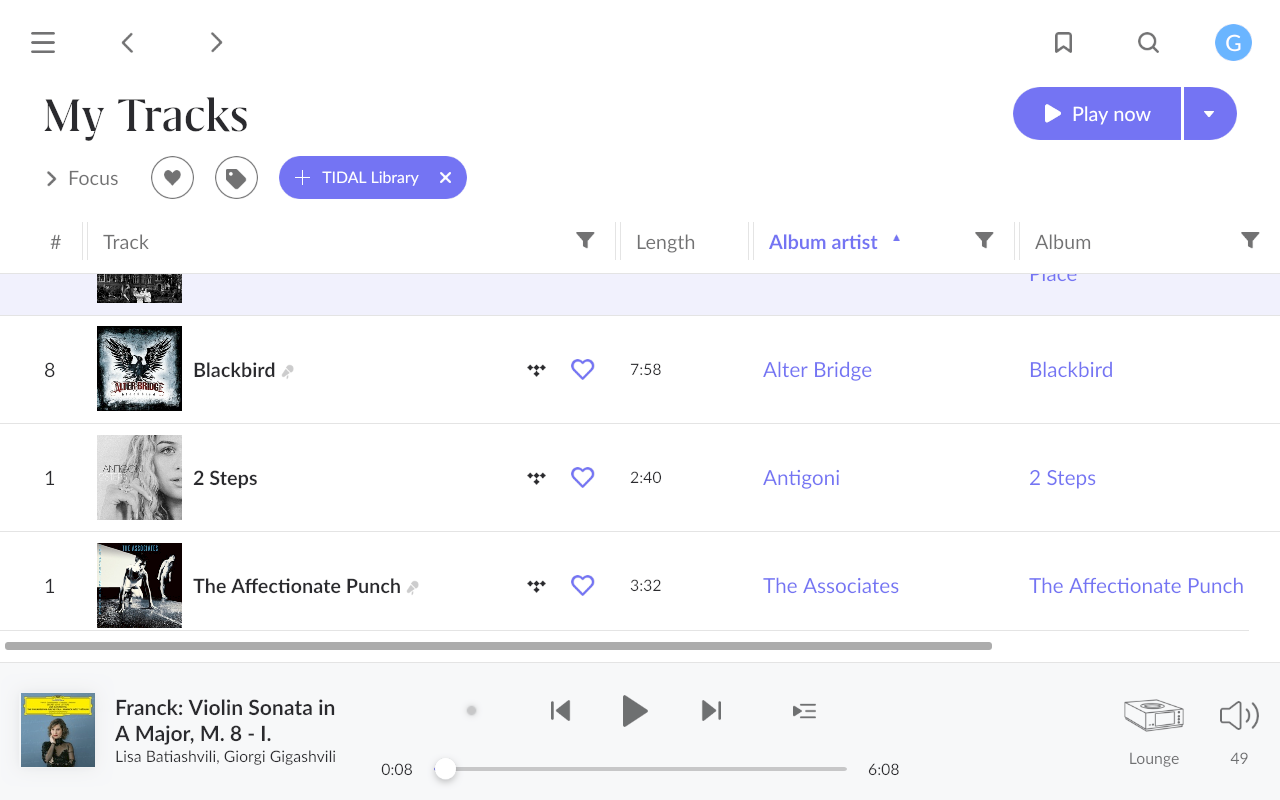1280x800 pixels.
Task: Remove the TIDAL Library filter chip
Action: (x=445, y=178)
